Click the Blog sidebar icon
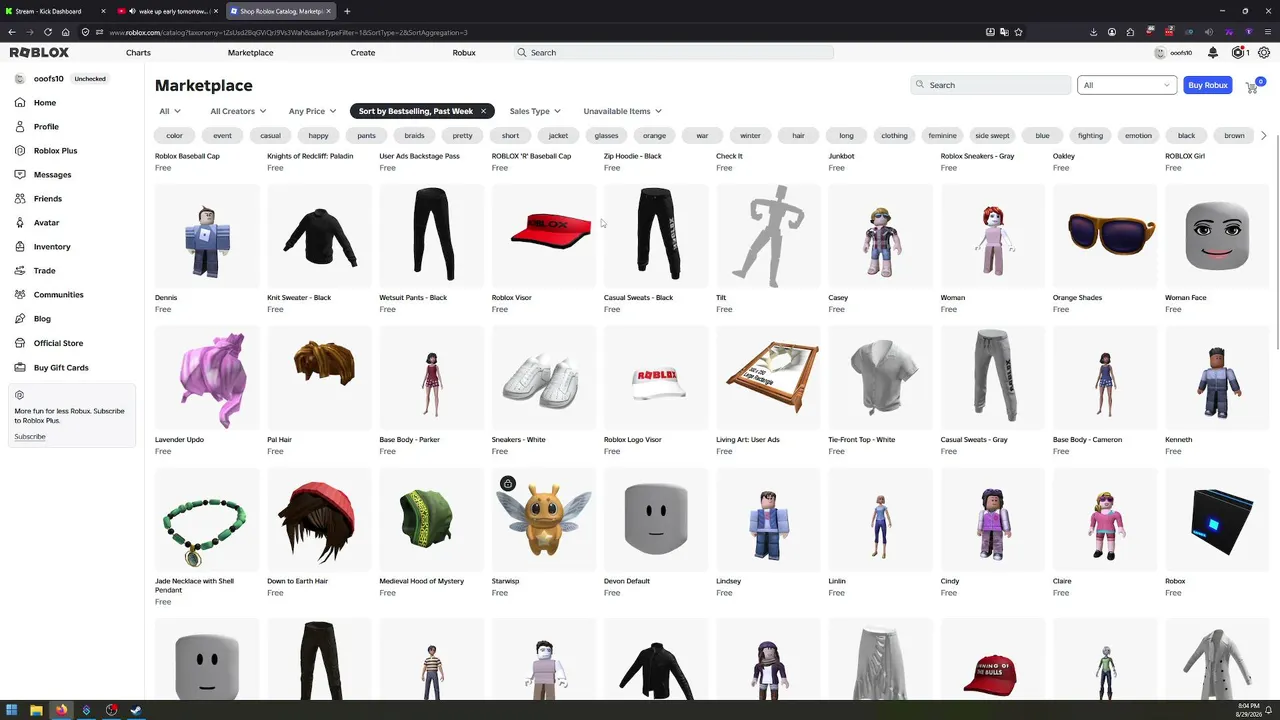The height and width of the screenshot is (720, 1280). pos(19,319)
